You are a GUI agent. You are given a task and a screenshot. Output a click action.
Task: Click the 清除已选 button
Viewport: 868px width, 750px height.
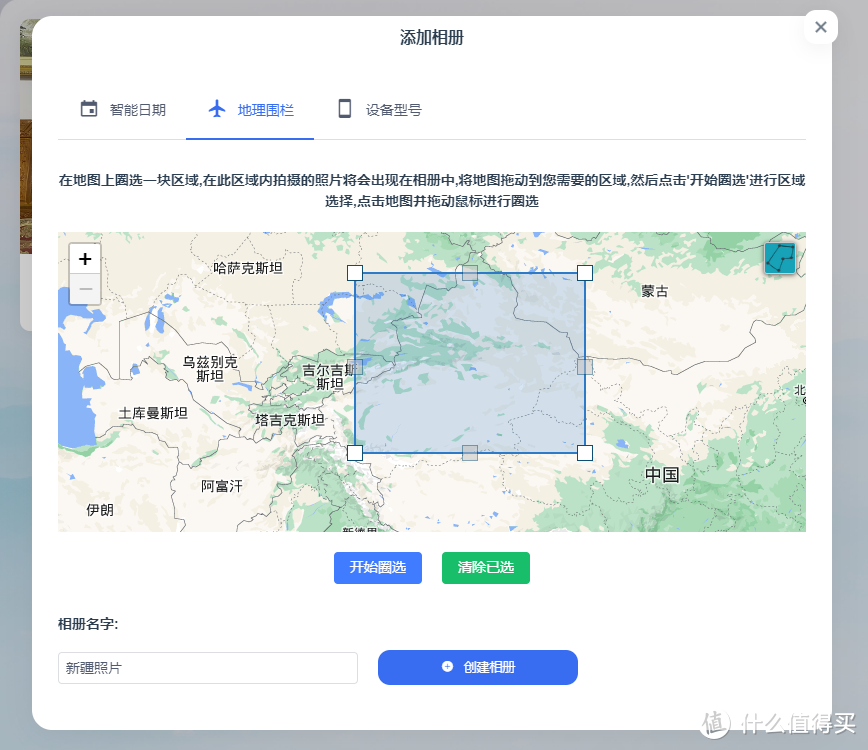(485, 567)
